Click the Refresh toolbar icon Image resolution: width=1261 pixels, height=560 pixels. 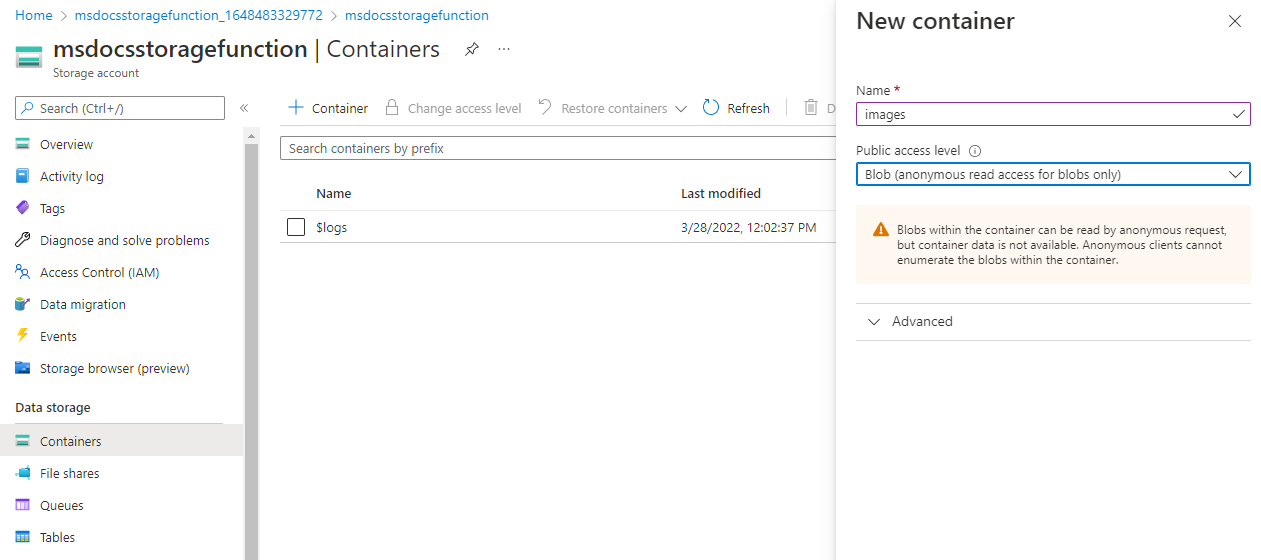tap(711, 108)
